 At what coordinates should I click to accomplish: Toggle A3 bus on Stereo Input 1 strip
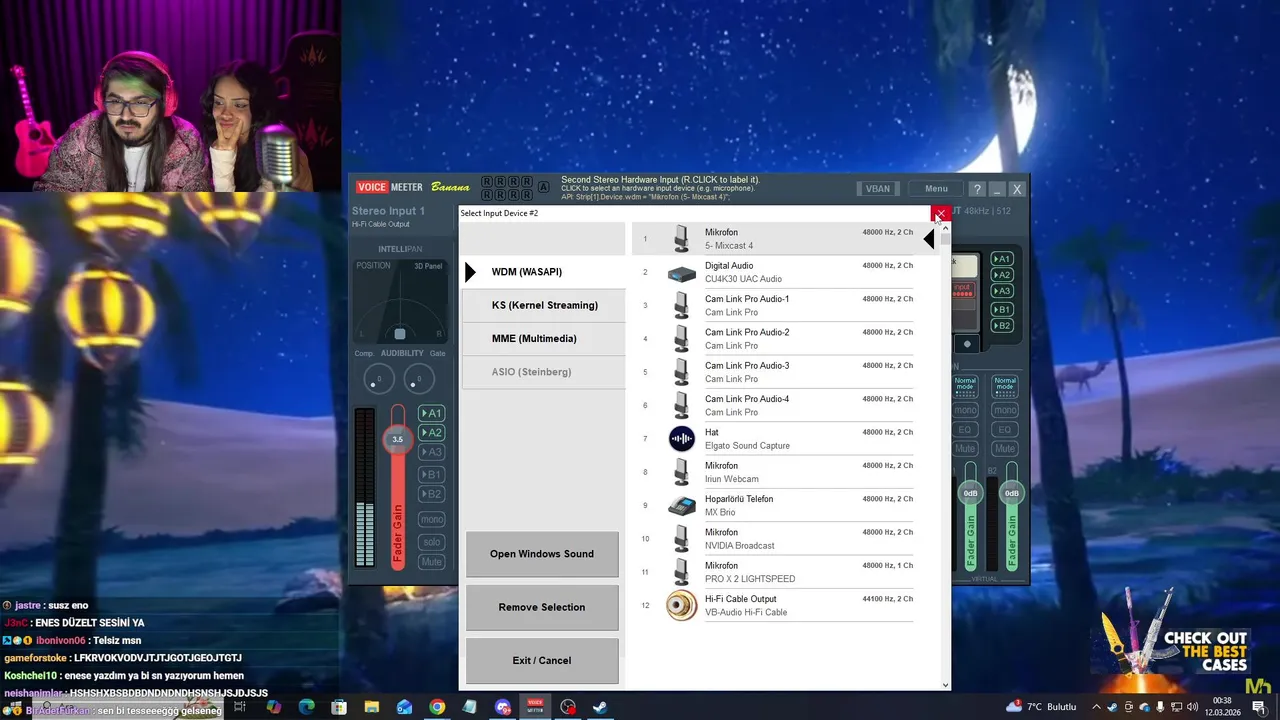point(431,452)
